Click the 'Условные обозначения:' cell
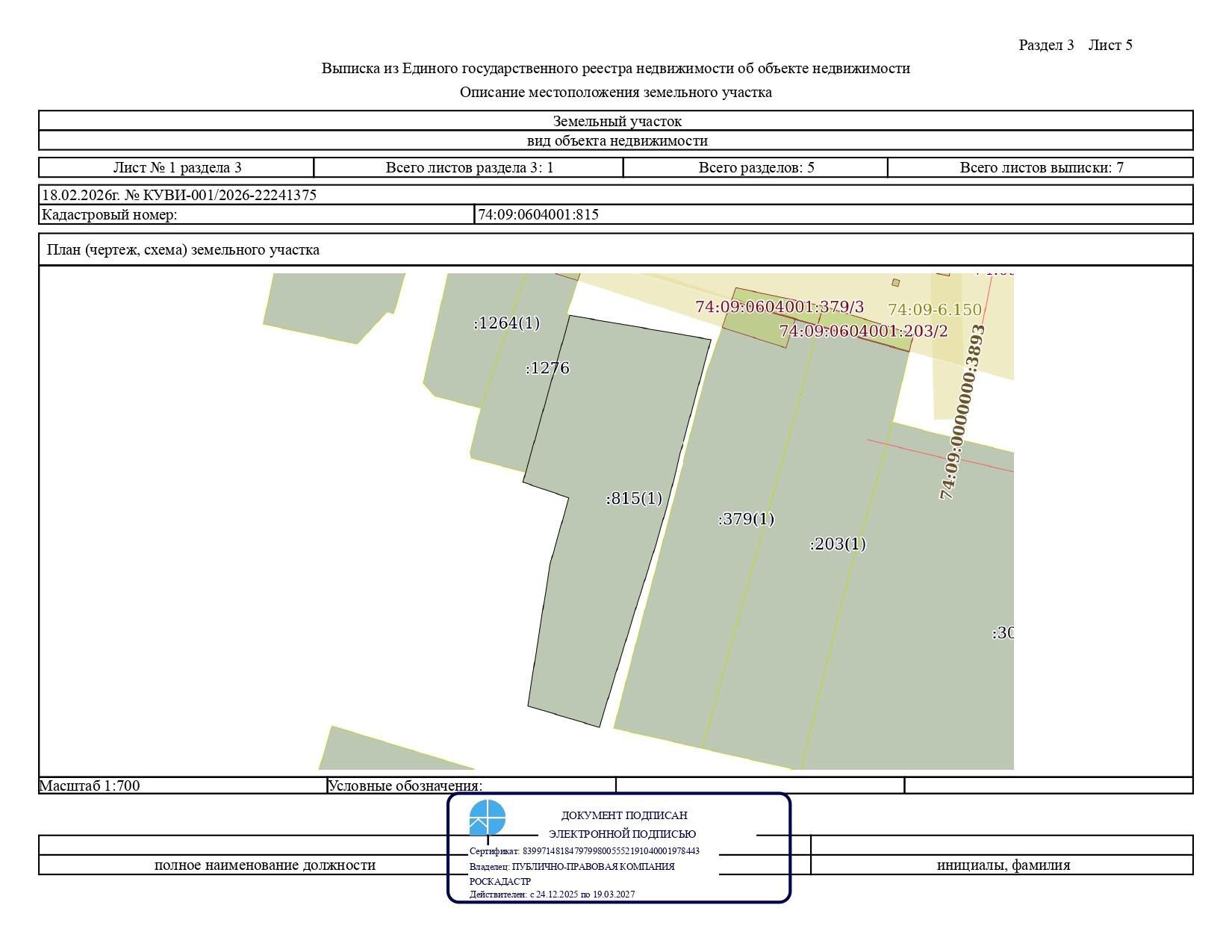Screen dimensions: 1232x952 click(471, 785)
